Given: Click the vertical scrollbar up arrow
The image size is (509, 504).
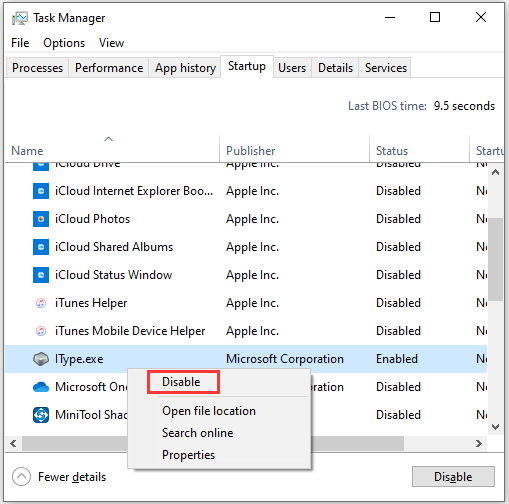Looking at the screenshot, I should coord(496,172).
